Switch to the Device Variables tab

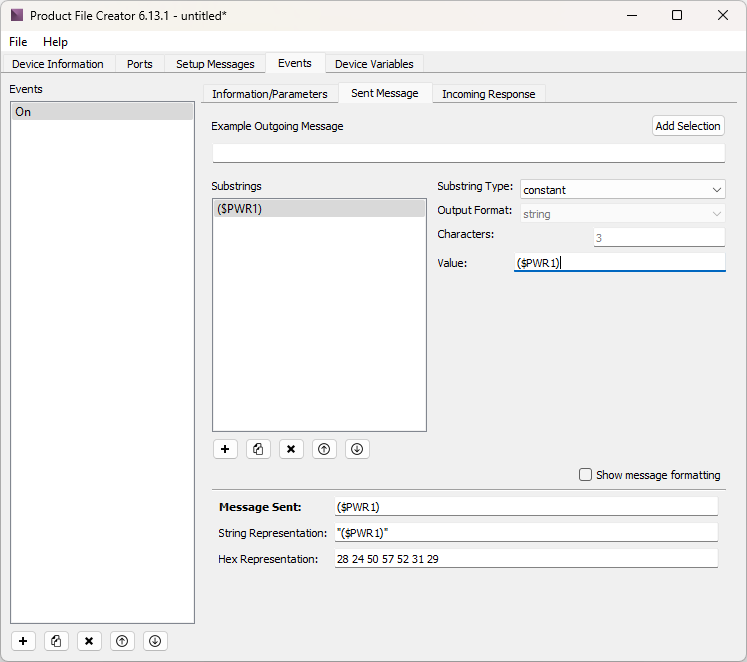pyautogui.click(x=374, y=64)
